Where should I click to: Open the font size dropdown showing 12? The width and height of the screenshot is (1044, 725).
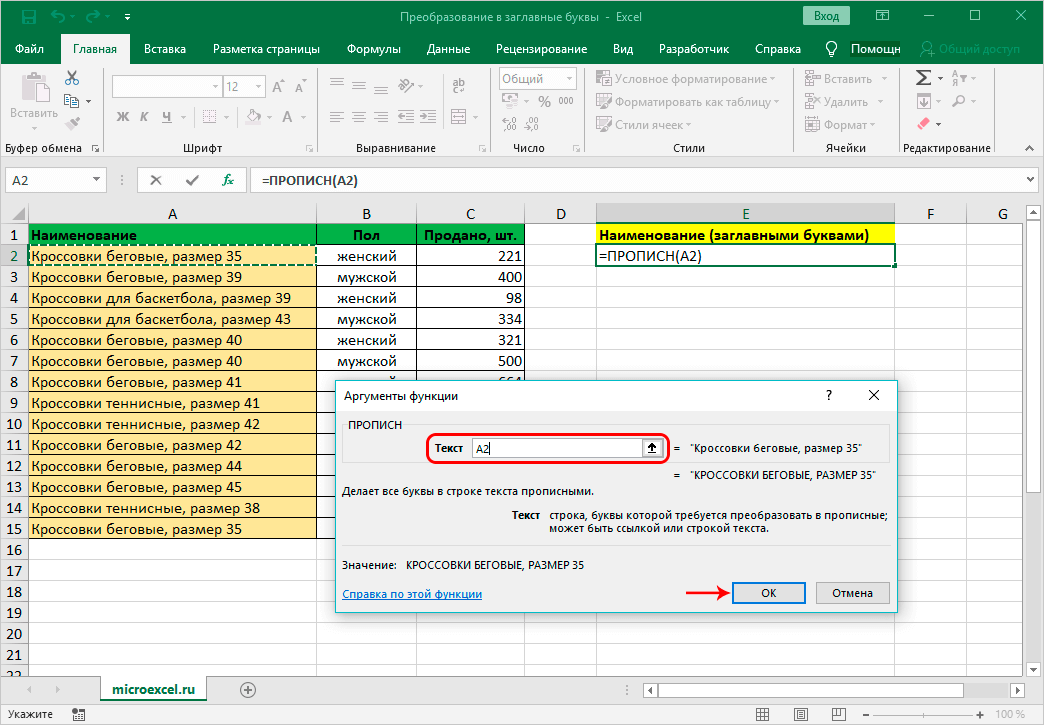pyautogui.click(x=258, y=87)
